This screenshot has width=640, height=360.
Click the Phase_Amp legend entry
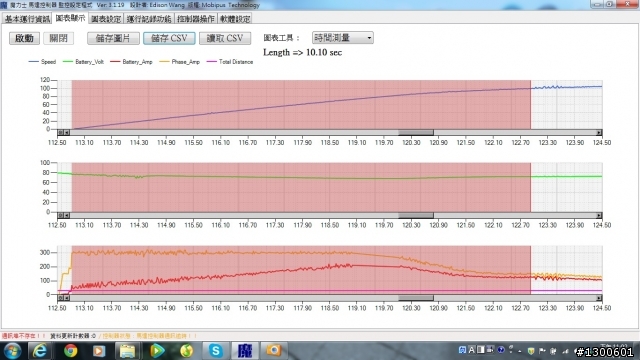click(180, 62)
